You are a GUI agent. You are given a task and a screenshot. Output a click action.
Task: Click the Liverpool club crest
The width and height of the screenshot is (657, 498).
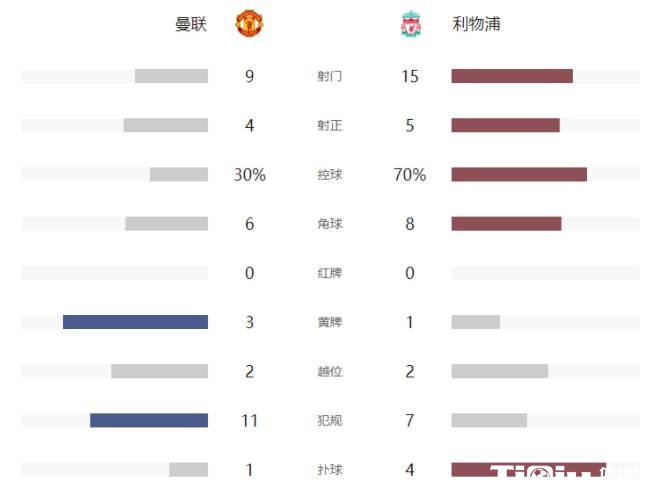pos(410,24)
